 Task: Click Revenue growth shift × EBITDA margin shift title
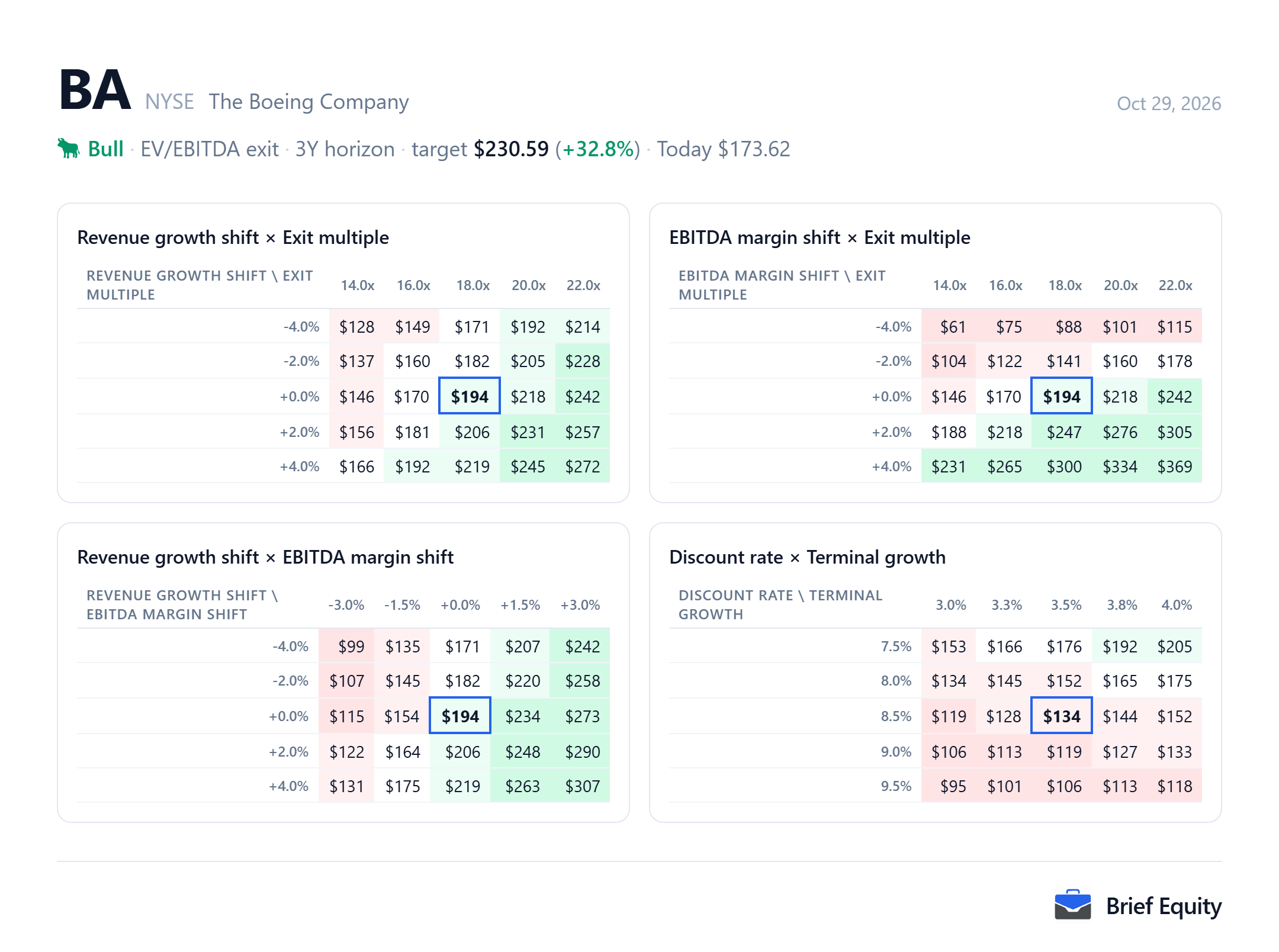pos(265,557)
